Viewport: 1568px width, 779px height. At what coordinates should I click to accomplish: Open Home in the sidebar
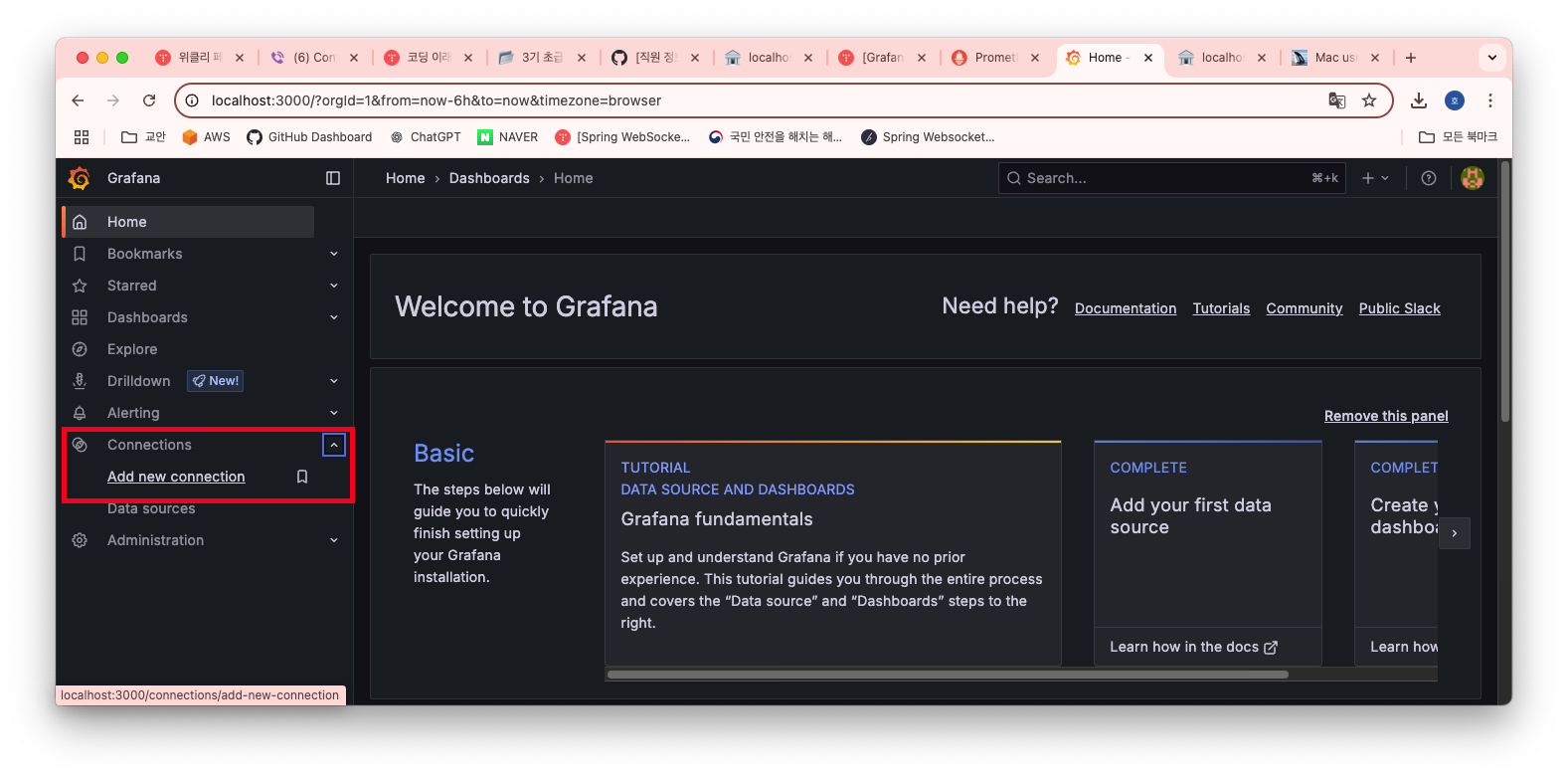point(189,222)
